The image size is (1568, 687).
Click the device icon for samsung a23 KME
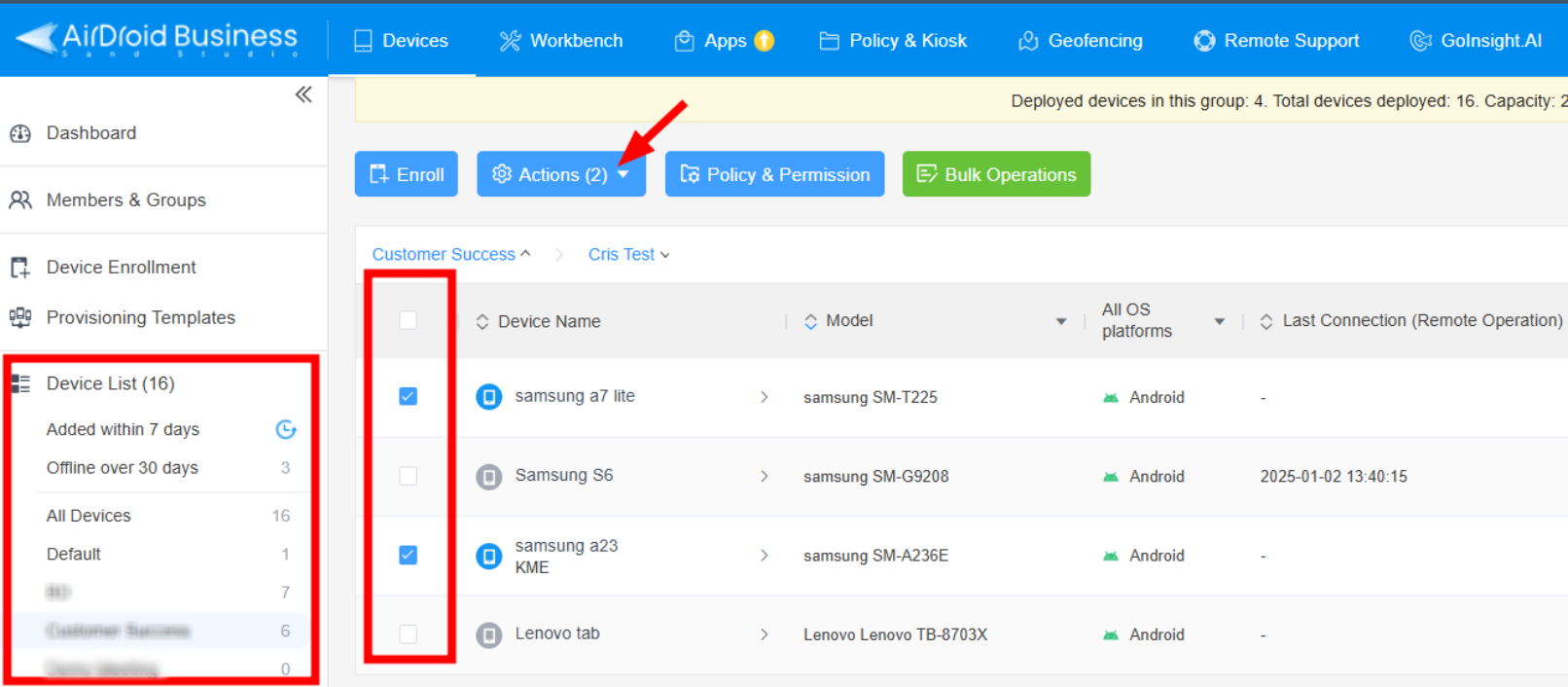pyautogui.click(x=489, y=556)
